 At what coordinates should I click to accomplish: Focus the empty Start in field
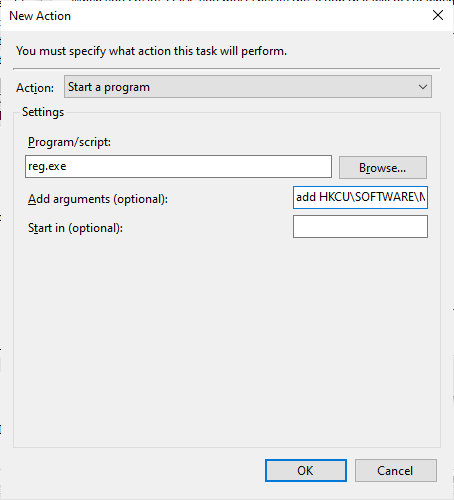[x=360, y=226]
